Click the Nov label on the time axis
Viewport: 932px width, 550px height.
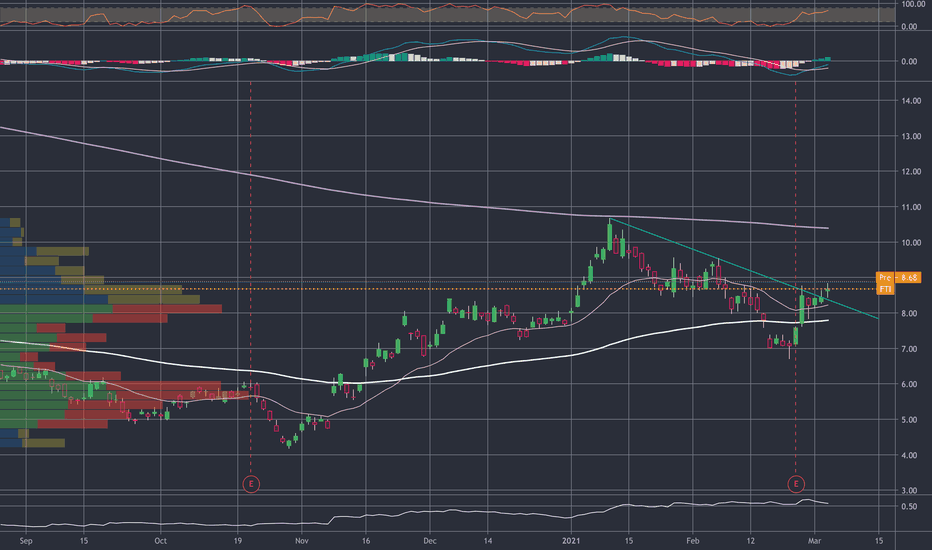(301, 541)
